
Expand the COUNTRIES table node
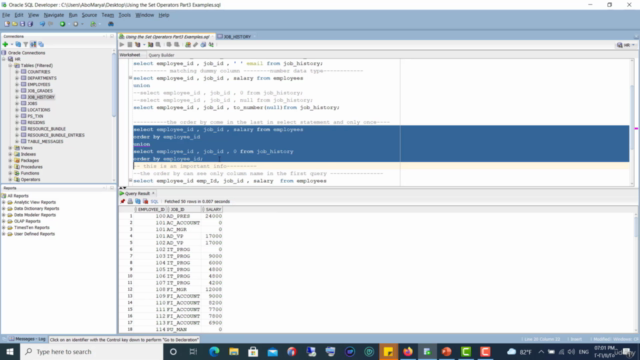point(17,72)
